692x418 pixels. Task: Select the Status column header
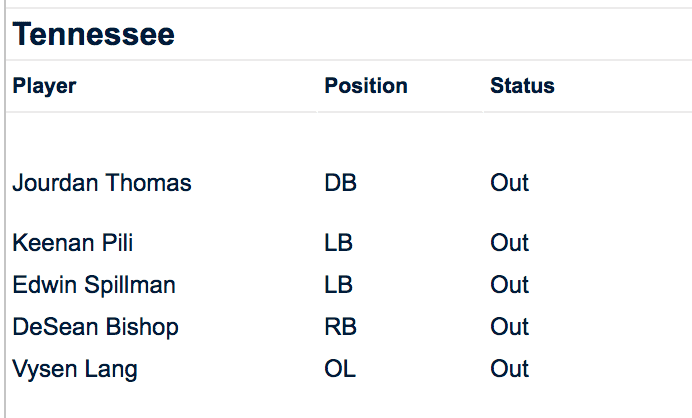coord(522,86)
